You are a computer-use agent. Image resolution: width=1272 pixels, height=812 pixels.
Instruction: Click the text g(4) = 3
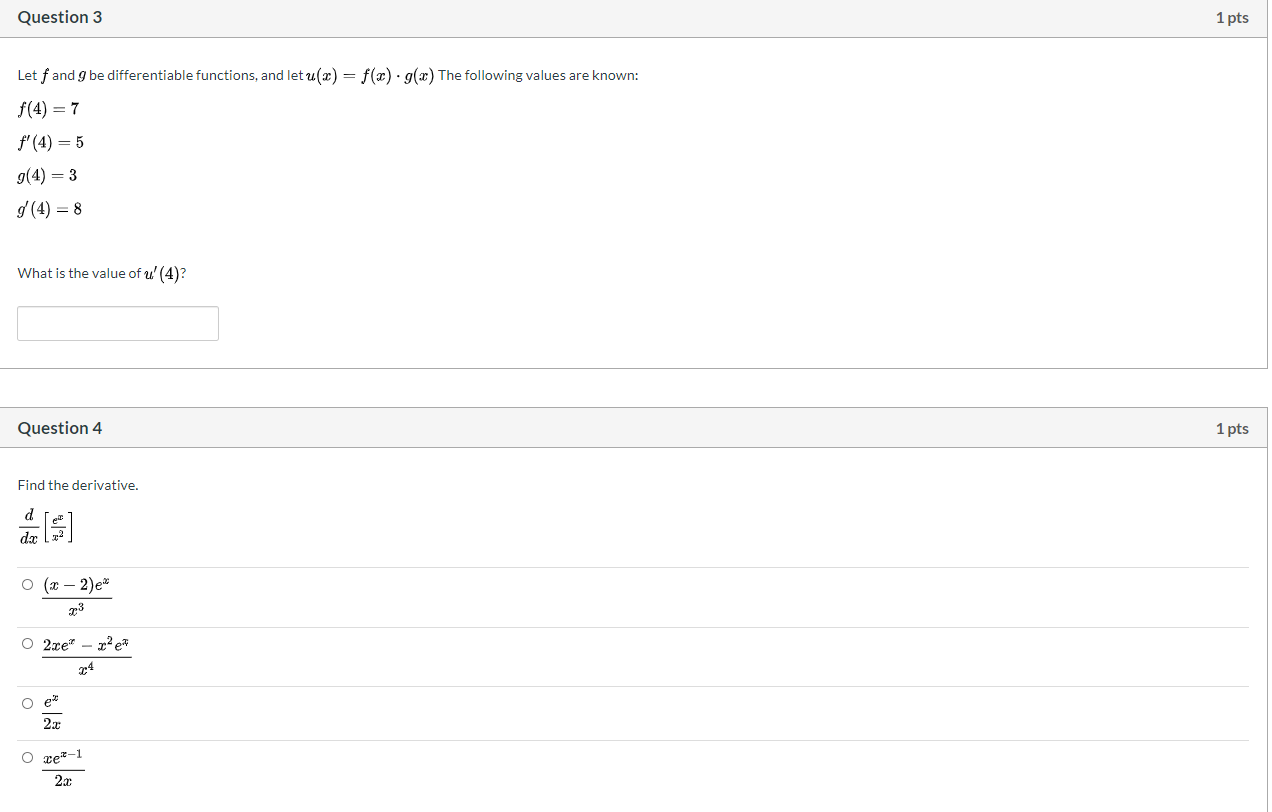coord(47,175)
